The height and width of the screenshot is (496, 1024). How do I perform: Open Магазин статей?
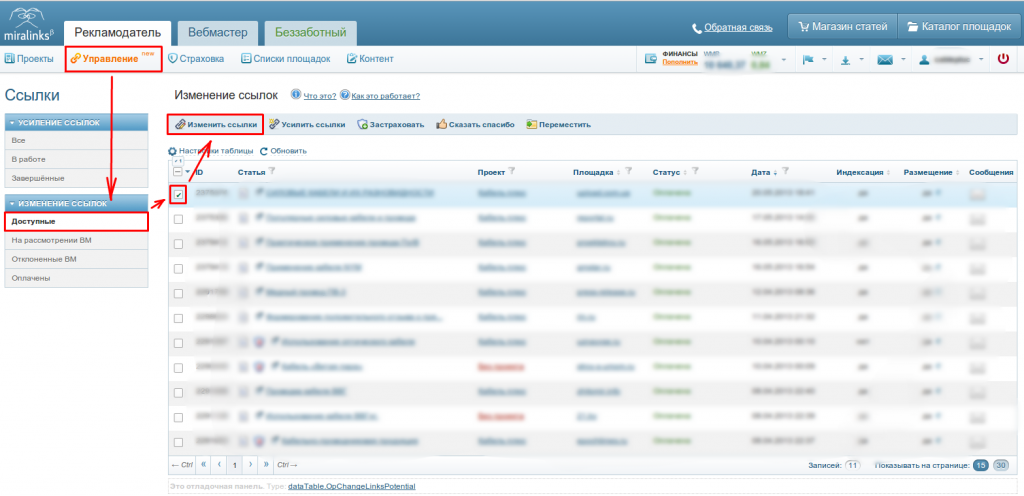coord(842,27)
